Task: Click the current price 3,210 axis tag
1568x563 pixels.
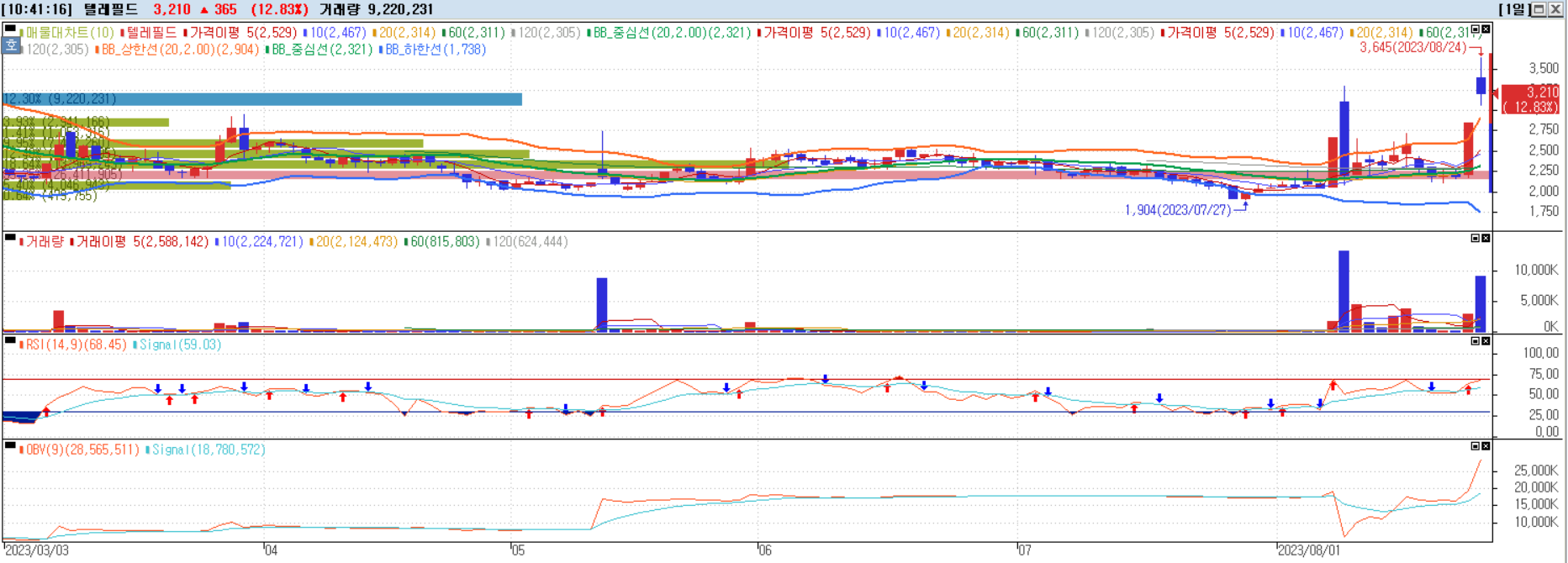Action: coord(1531,99)
